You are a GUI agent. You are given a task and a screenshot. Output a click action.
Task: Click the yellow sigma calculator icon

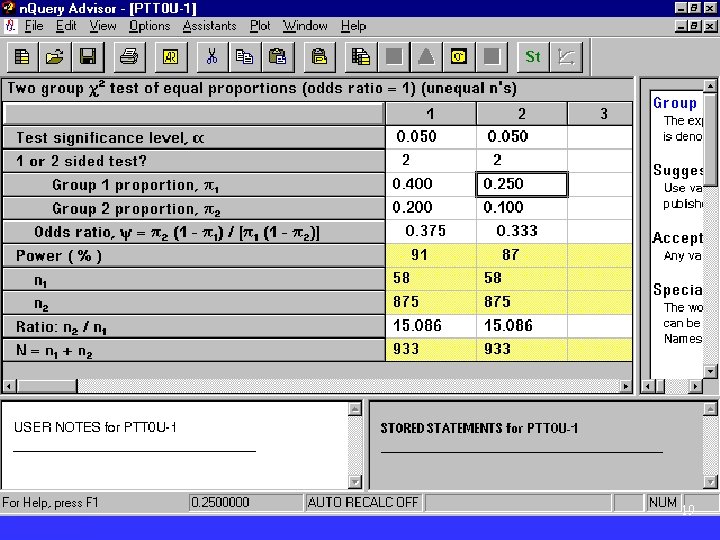click(459, 57)
